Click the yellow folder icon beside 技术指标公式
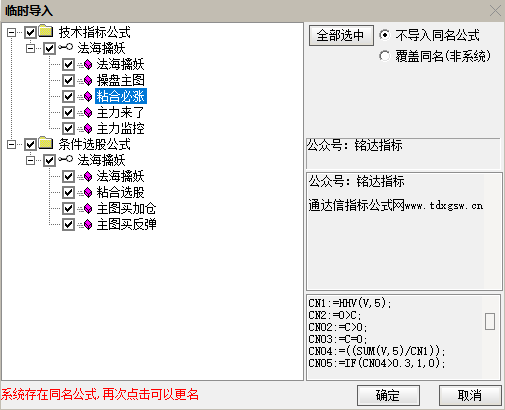The image size is (505, 410). pyautogui.click(x=46, y=31)
